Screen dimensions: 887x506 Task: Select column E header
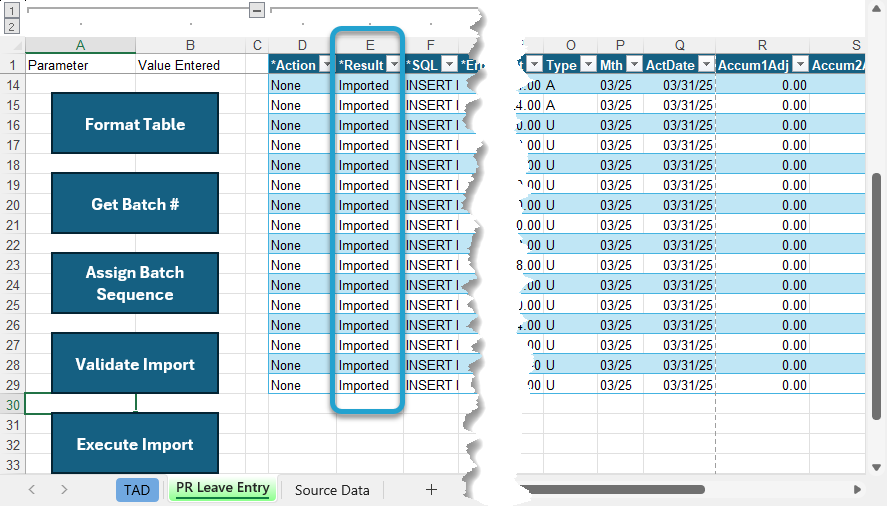click(x=370, y=45)
